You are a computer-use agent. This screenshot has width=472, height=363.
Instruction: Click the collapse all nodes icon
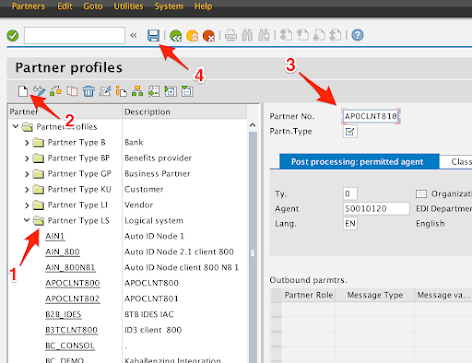tap(187, 91)
